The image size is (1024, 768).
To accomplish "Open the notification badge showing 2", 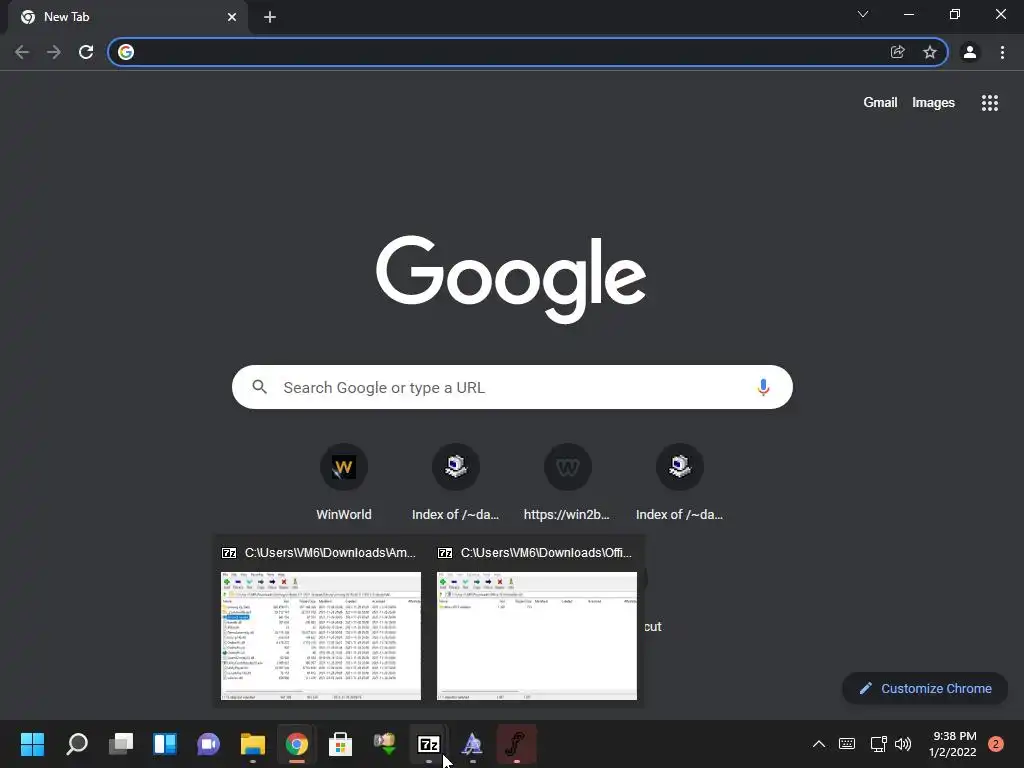I will [995, 744].
